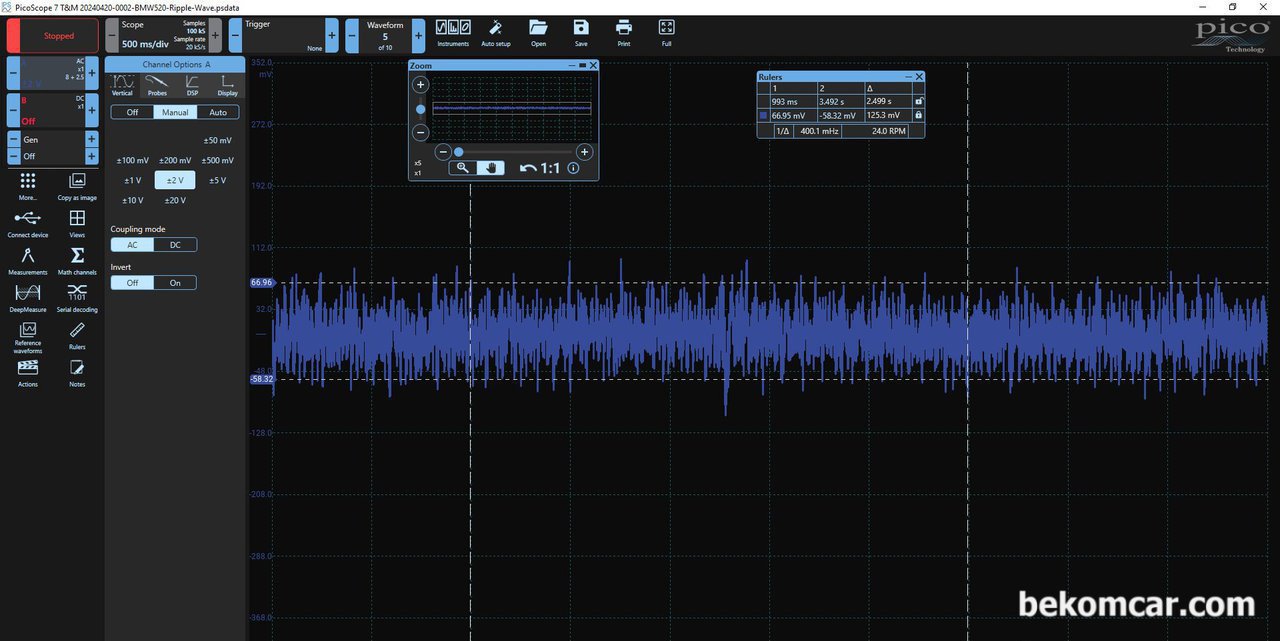Viewport: 1280px width, 641px height.
Task: Open the Measurements tool
Action: point(28,261)
